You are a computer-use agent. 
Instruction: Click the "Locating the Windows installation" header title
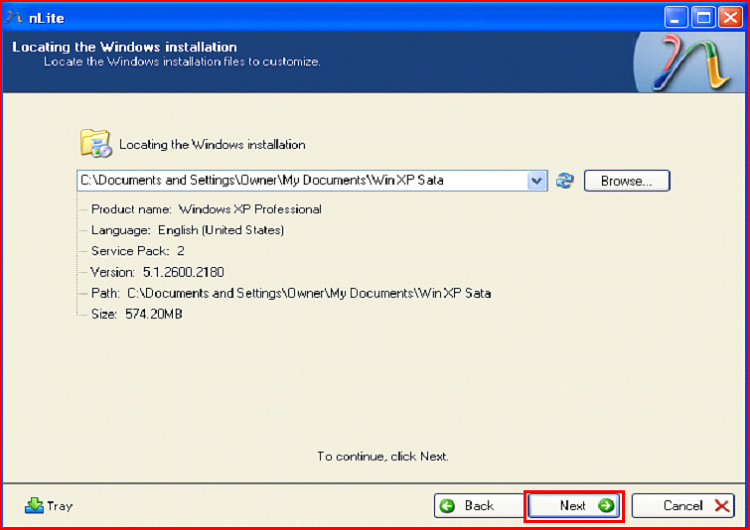click(x=124, y=47)
